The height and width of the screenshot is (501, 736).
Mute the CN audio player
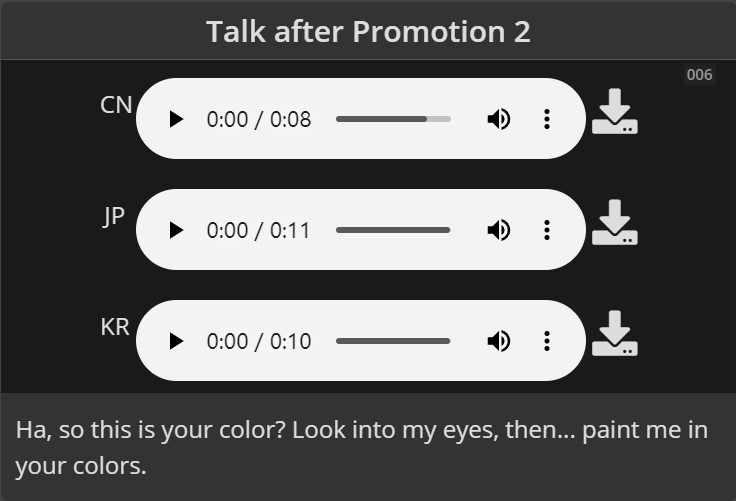[x=499, y=119]
